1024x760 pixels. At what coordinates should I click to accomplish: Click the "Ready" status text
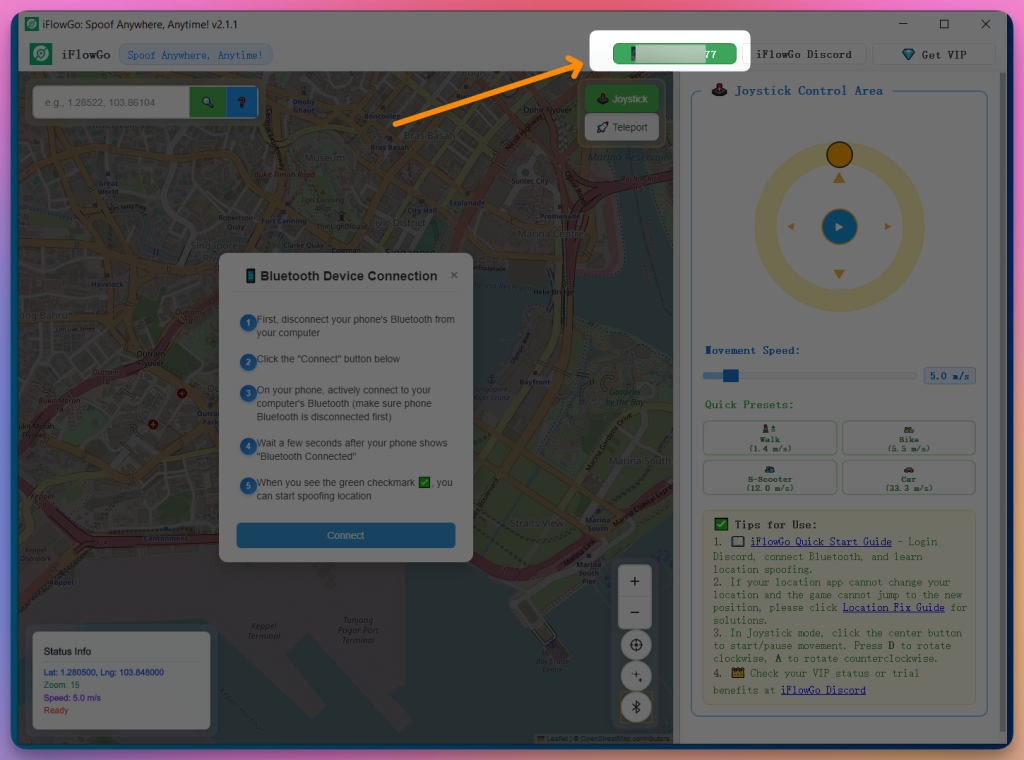56,710
